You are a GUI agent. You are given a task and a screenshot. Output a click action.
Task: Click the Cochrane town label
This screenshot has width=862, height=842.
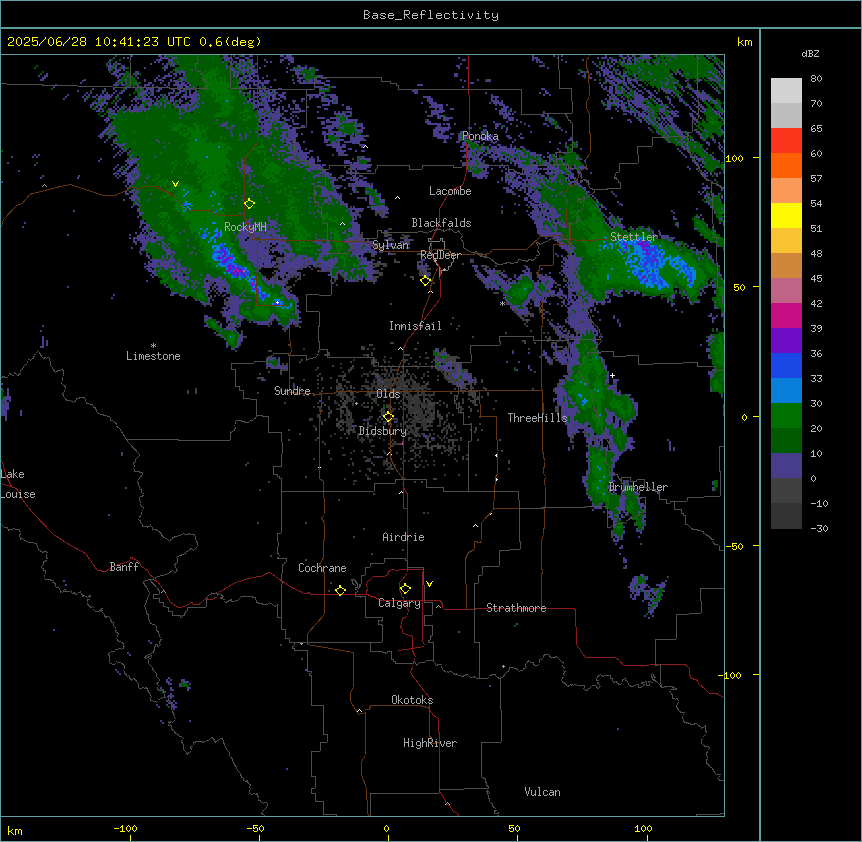[x=322, y=568]
